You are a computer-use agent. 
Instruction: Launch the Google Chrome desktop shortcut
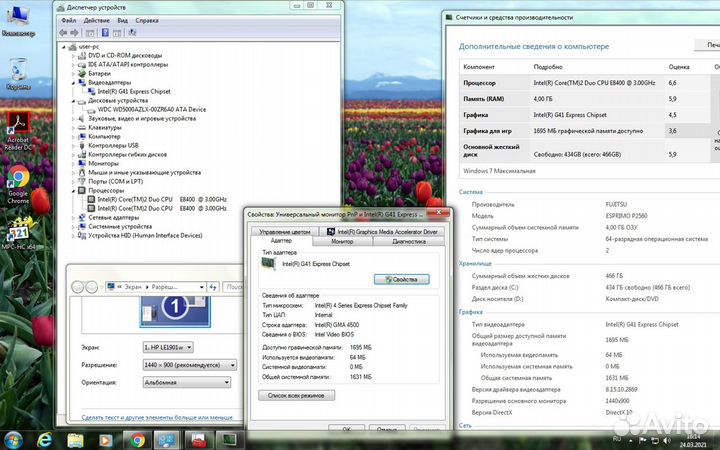pyautogui.click(x=18, y=185)
